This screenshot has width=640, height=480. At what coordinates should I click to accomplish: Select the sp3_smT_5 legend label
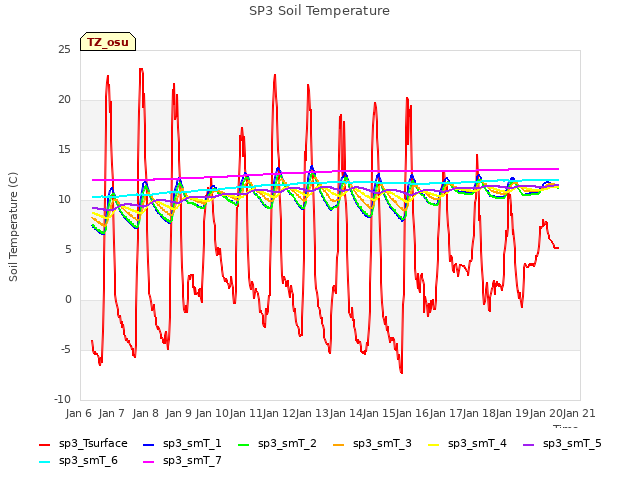pyautogui.click(x=572, y=444)
